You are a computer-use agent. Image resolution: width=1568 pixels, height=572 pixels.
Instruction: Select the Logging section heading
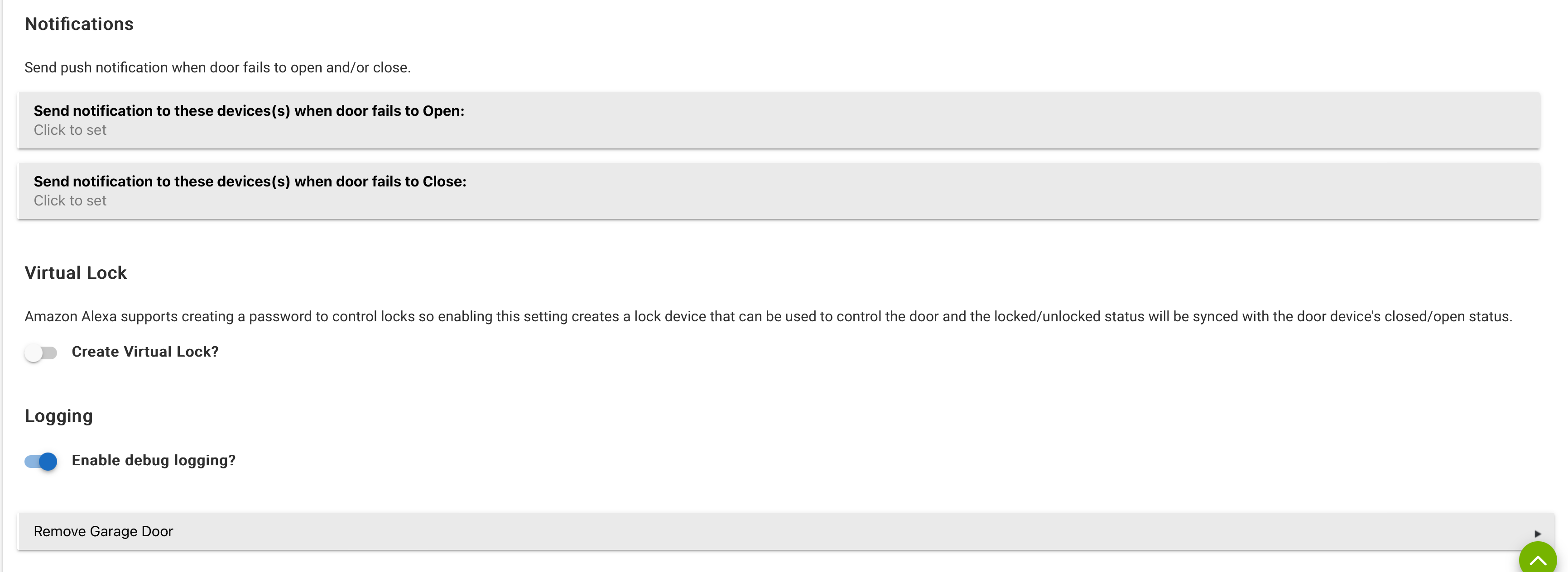click(x=58, y=416)
